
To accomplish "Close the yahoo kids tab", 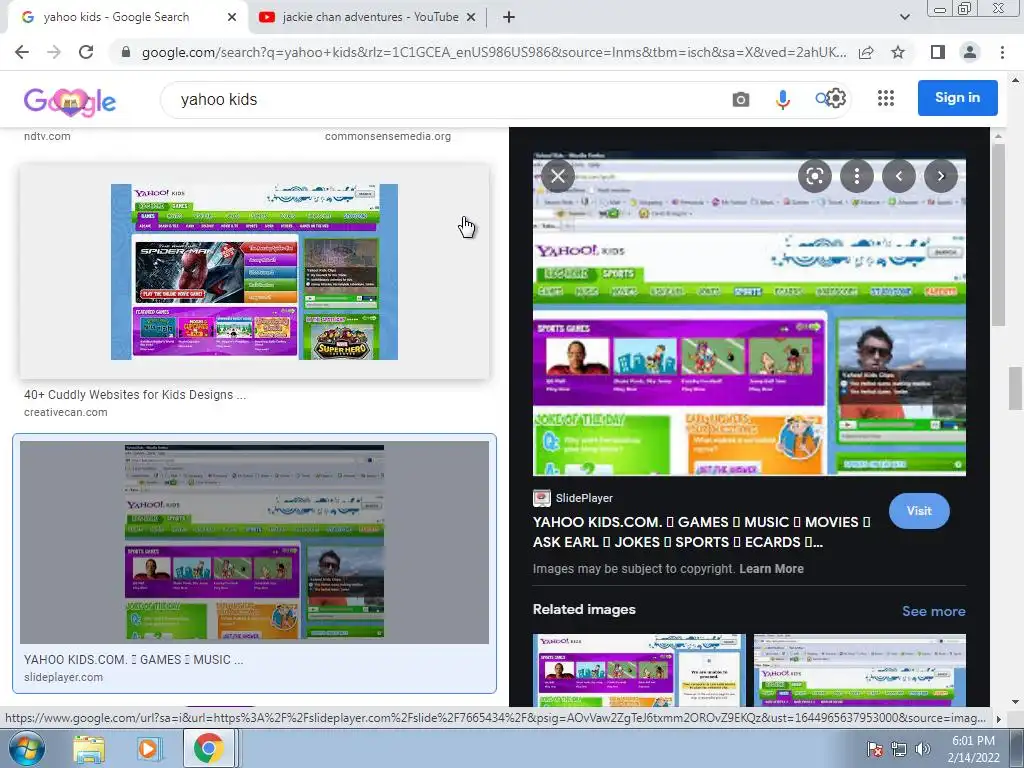I will tap(232, 18).
